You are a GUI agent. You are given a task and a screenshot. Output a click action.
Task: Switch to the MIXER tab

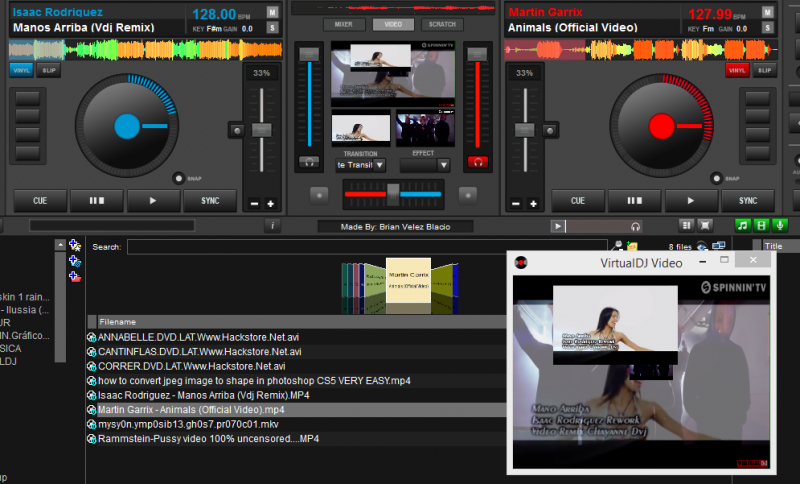344,24
